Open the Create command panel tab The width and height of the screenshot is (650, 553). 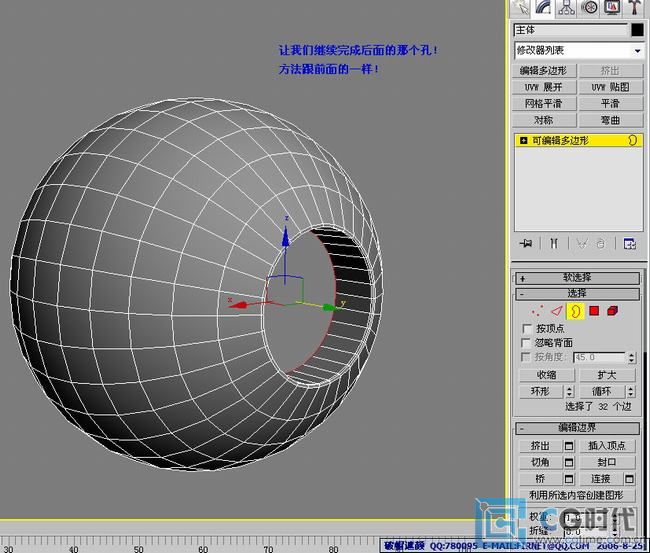point(521,8)
